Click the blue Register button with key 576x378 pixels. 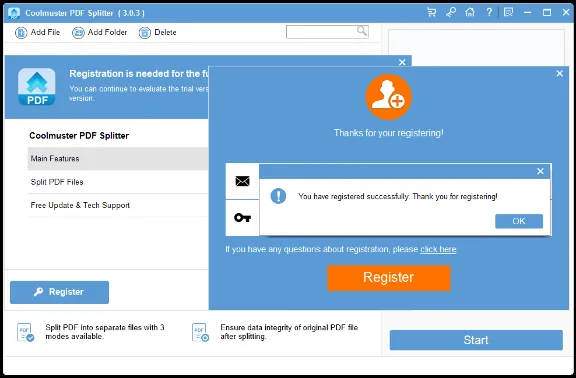click(x=60, y=292)
